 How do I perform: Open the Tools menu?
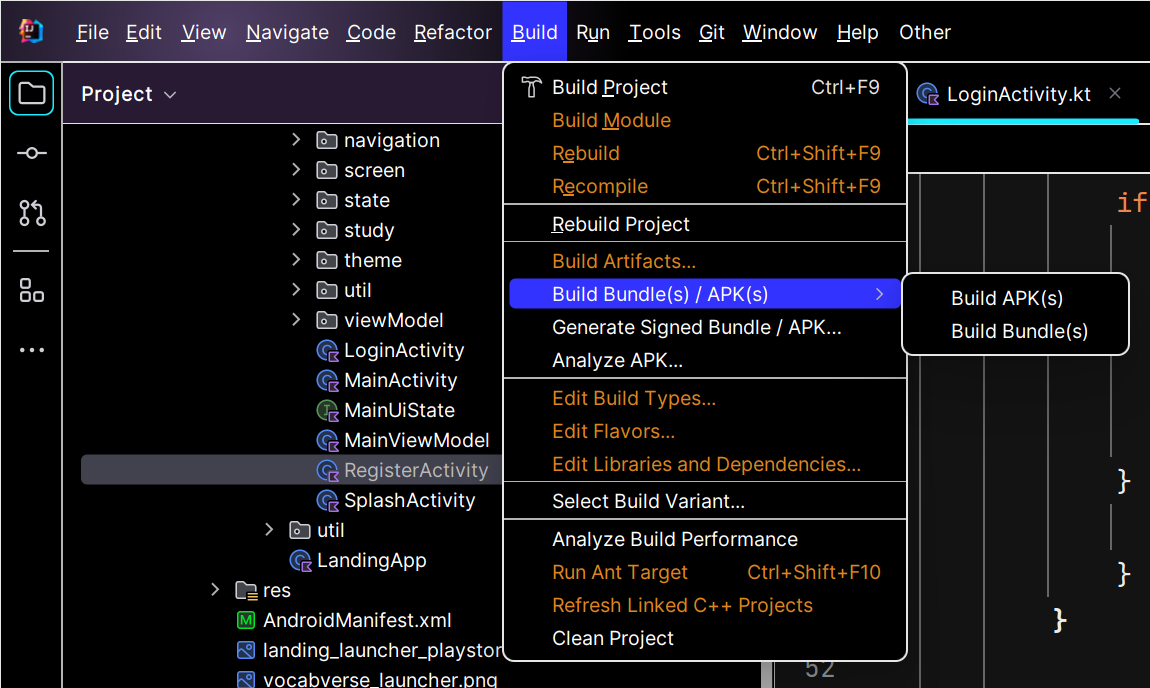point(655,32)
